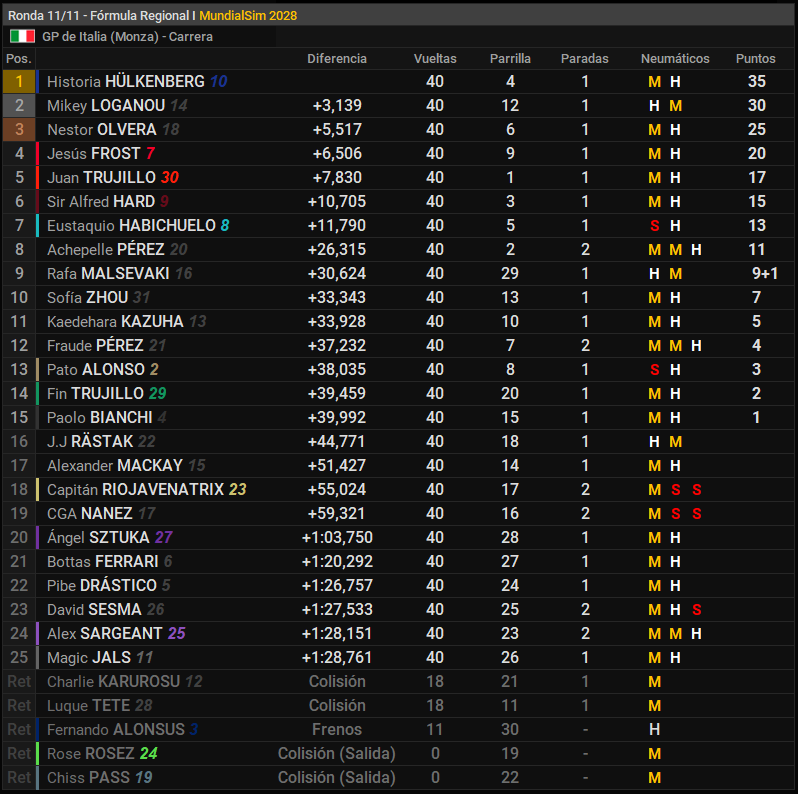Select driver Alex SARGEANT 25
Image resolution: width=798 pixels, height=794 pixels.
(x=116, y=633)
